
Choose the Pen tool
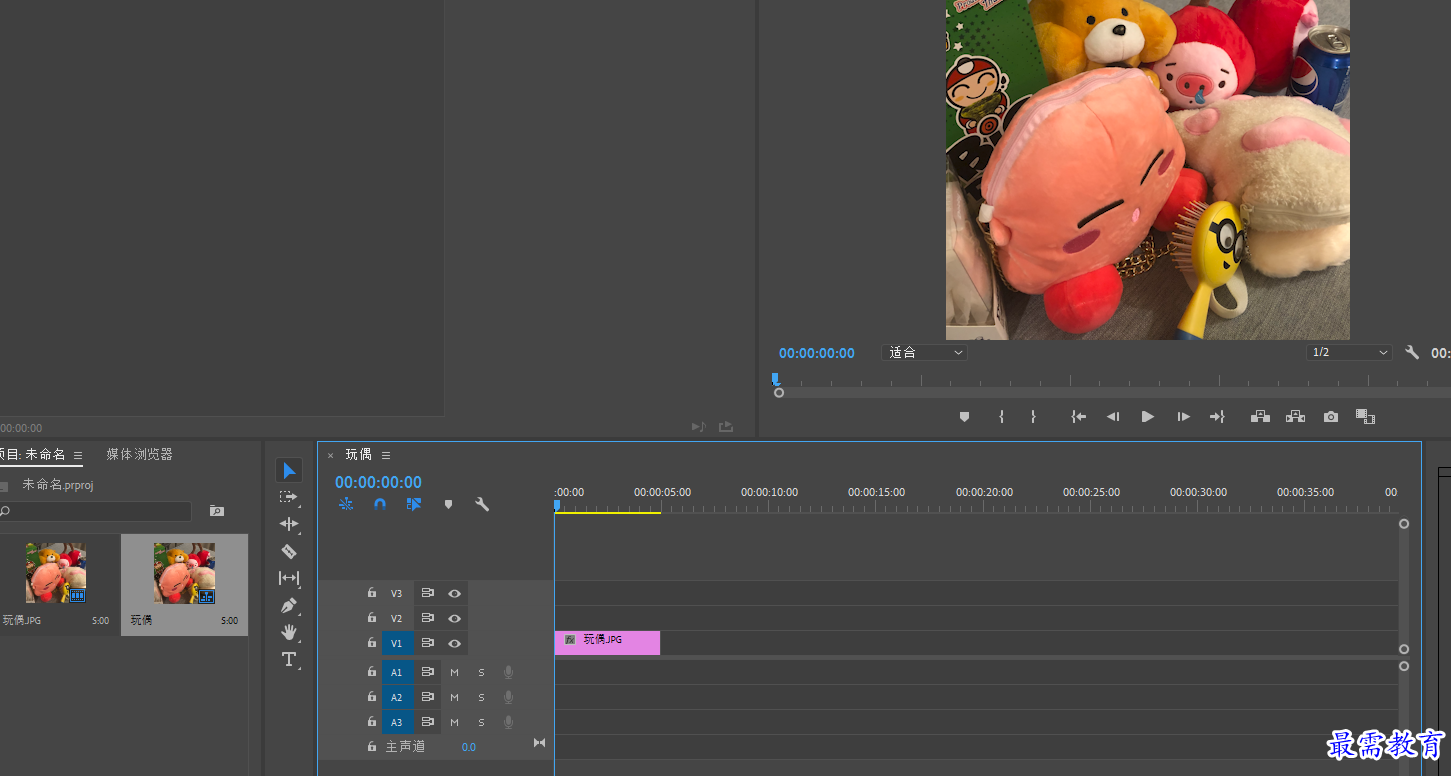[x=289, y=605]
